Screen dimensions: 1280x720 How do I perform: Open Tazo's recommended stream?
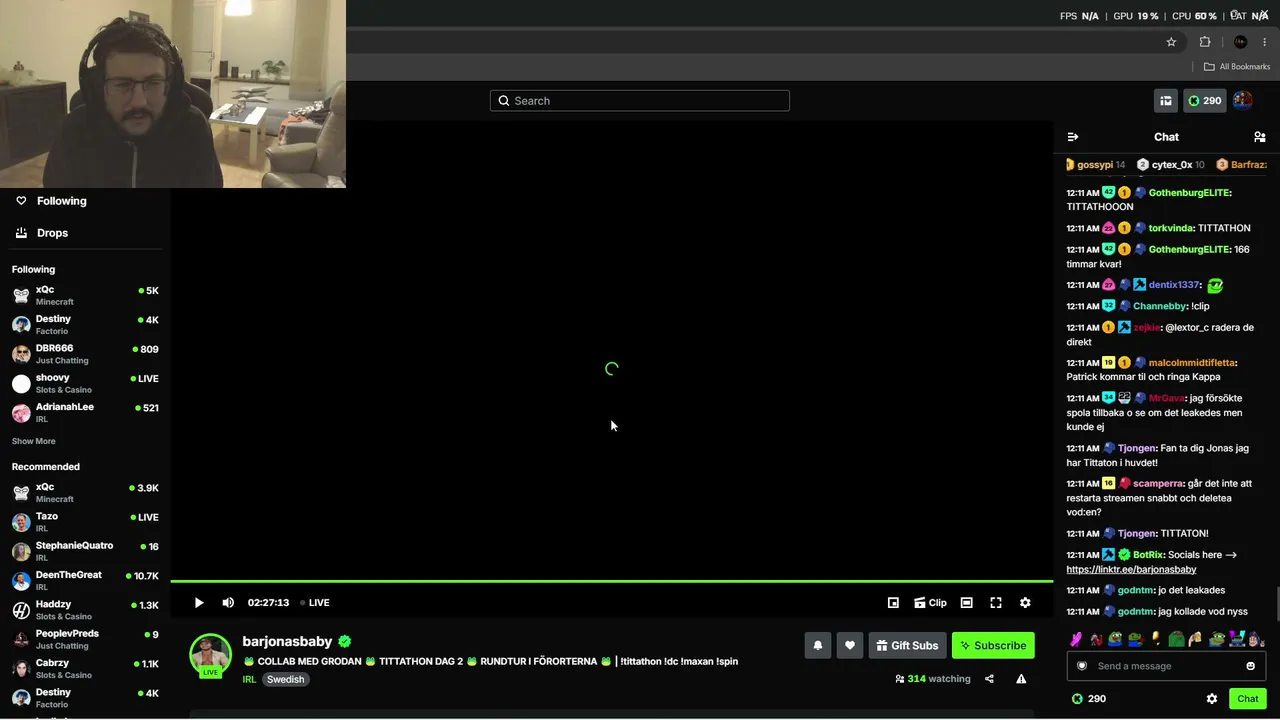coord(85,522)
